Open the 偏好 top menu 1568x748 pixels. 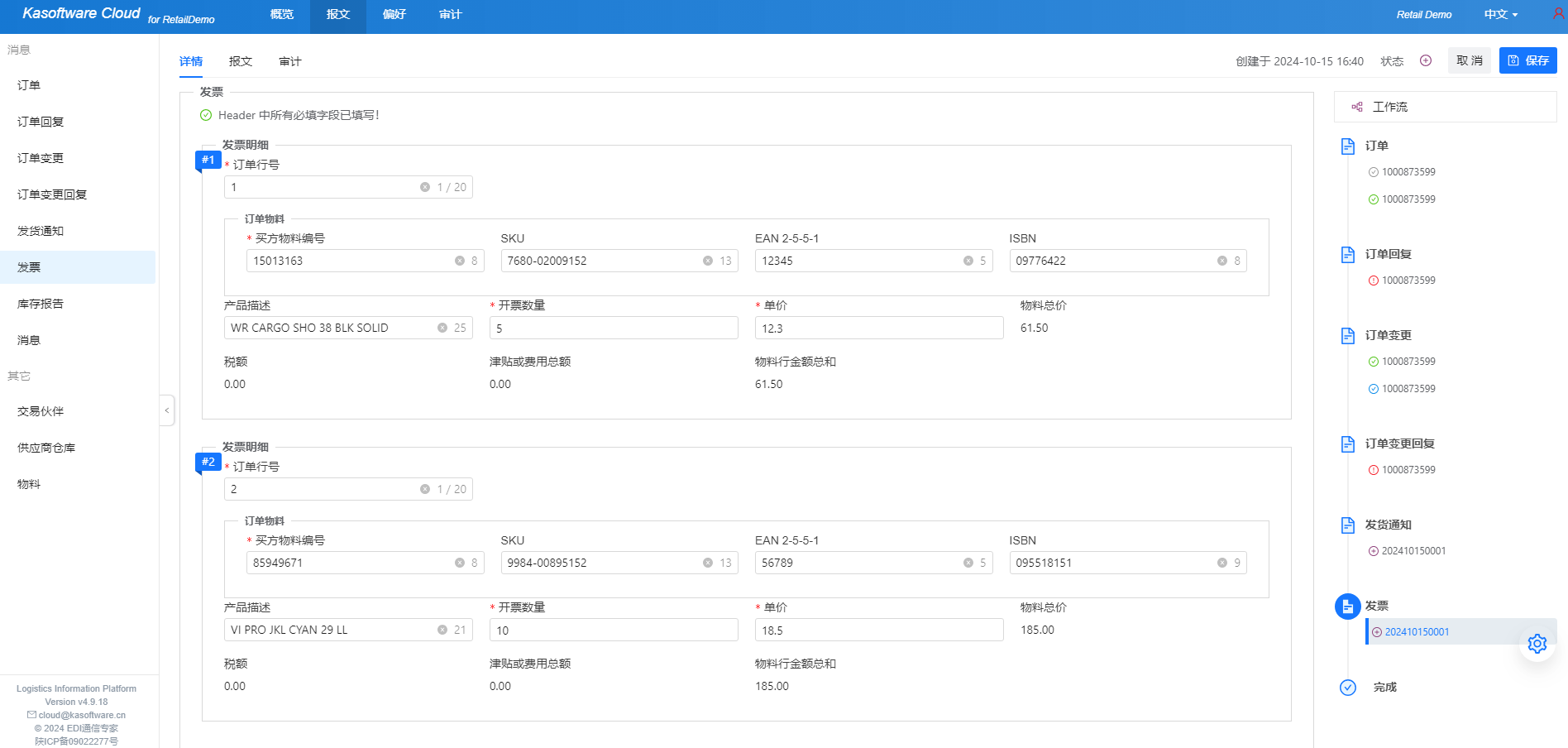click(x=394, y=15)
